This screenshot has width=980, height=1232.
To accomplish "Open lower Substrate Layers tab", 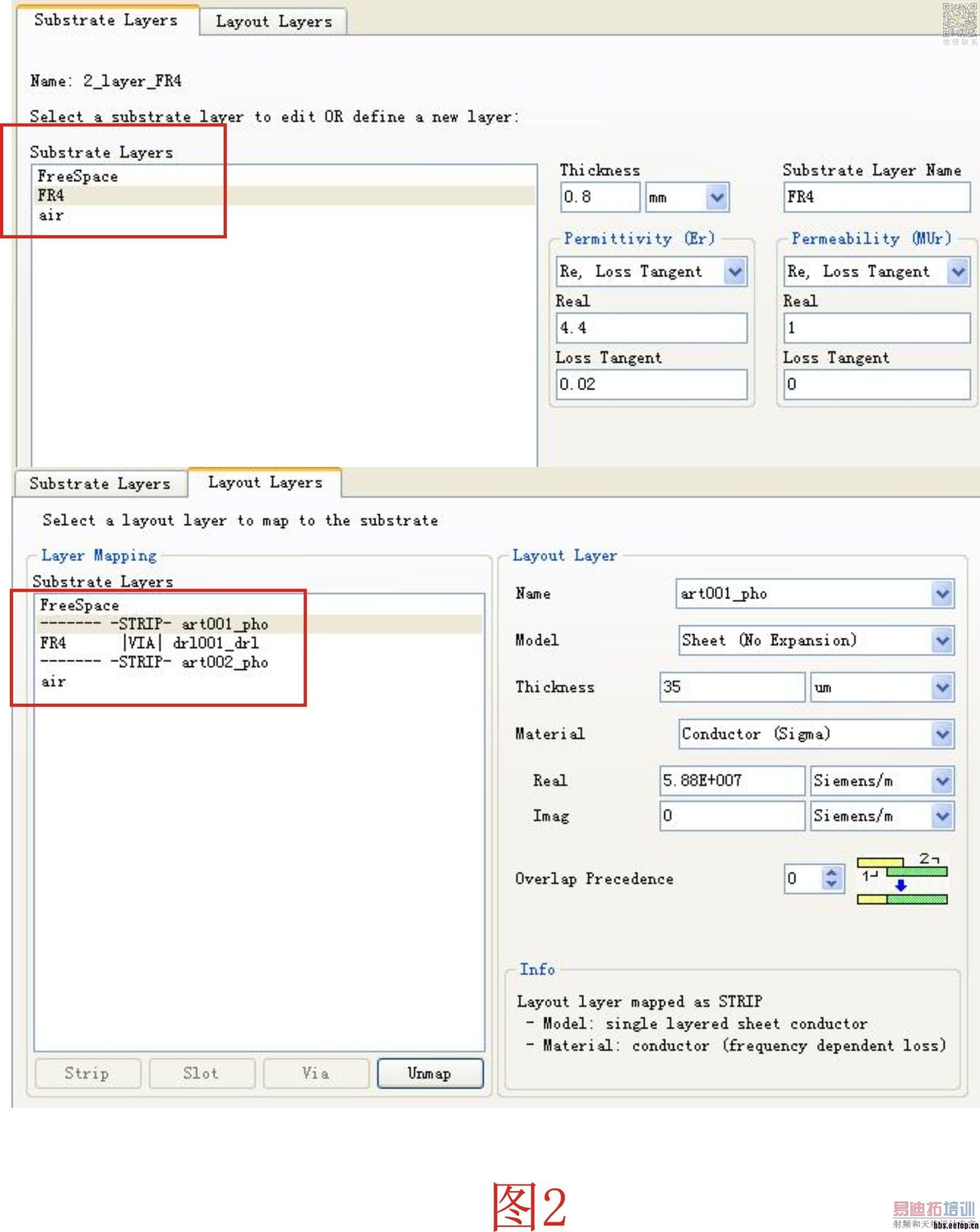I will (100, 483).
